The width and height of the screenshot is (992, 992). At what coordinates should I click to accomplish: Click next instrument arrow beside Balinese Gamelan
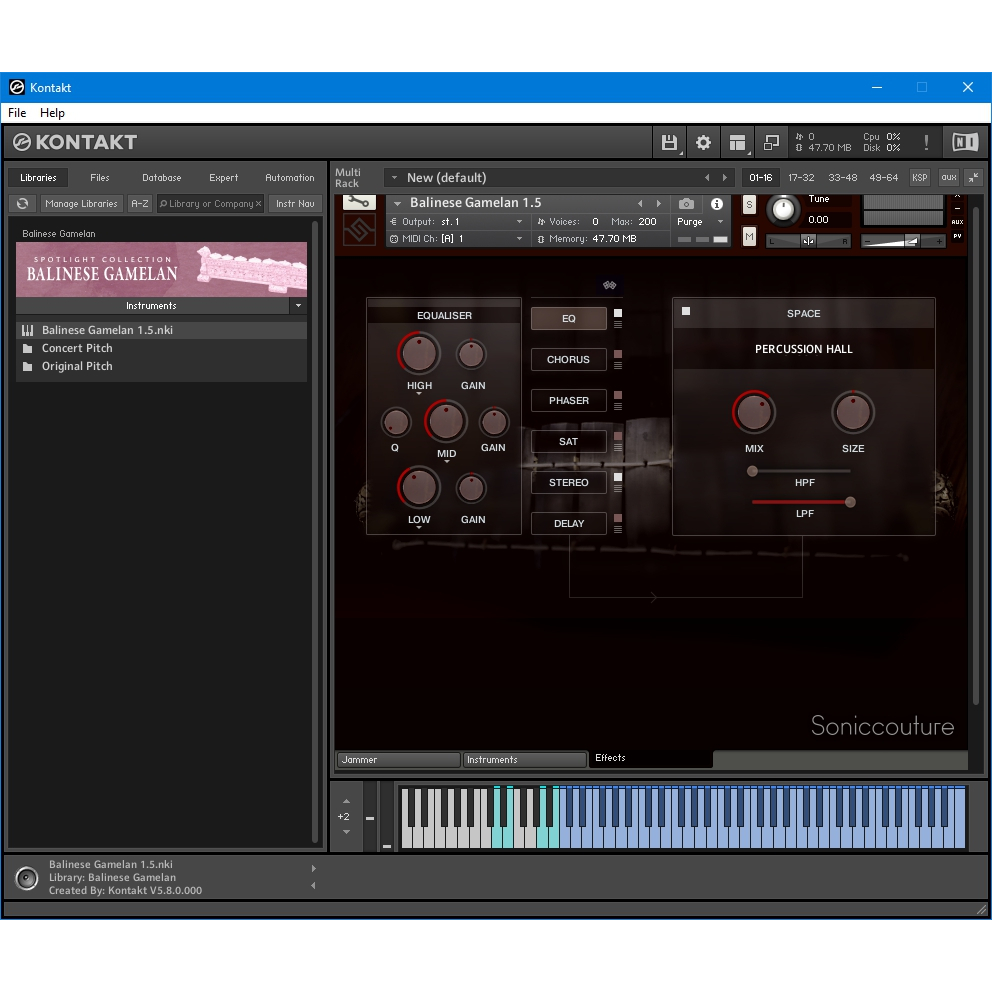tap(659, 204)
